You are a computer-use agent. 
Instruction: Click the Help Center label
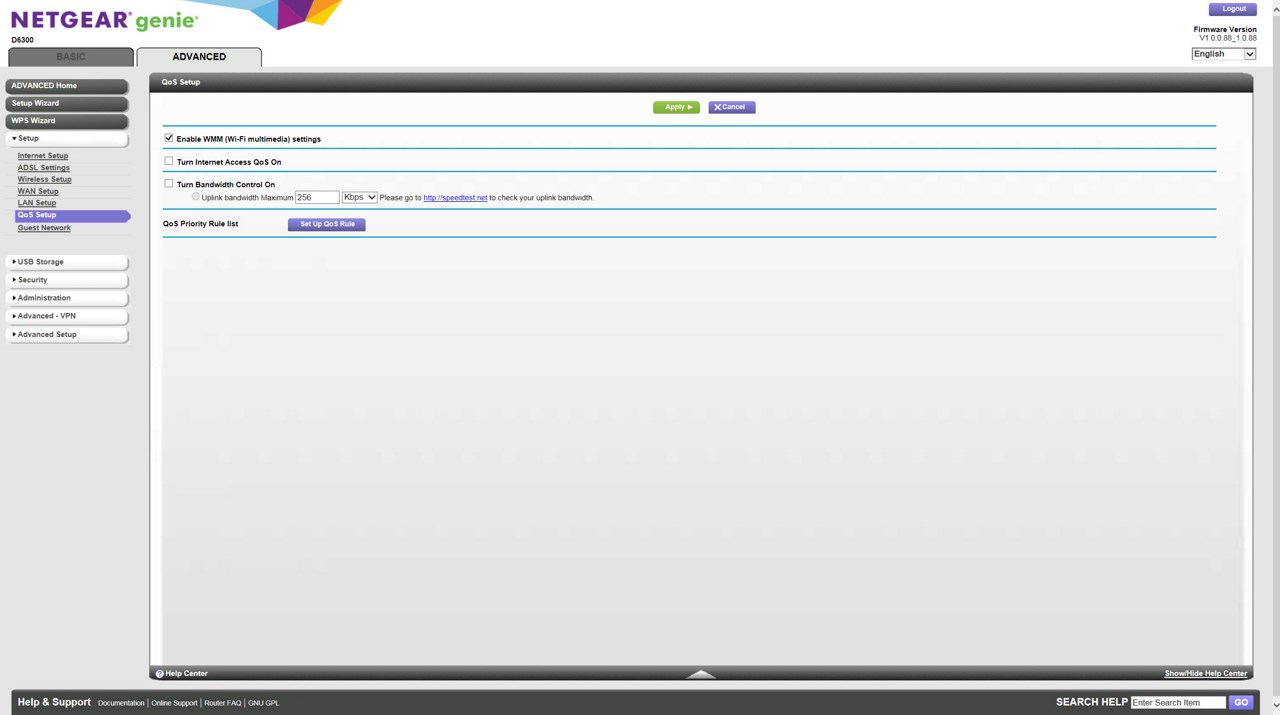tap(187, 674)
